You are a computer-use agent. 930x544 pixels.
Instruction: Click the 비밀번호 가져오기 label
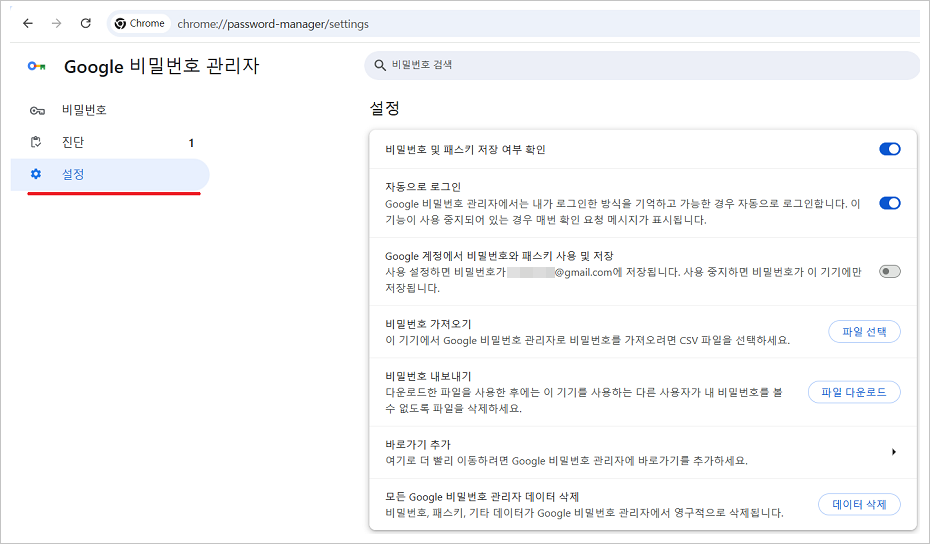[x=428, y=324]
